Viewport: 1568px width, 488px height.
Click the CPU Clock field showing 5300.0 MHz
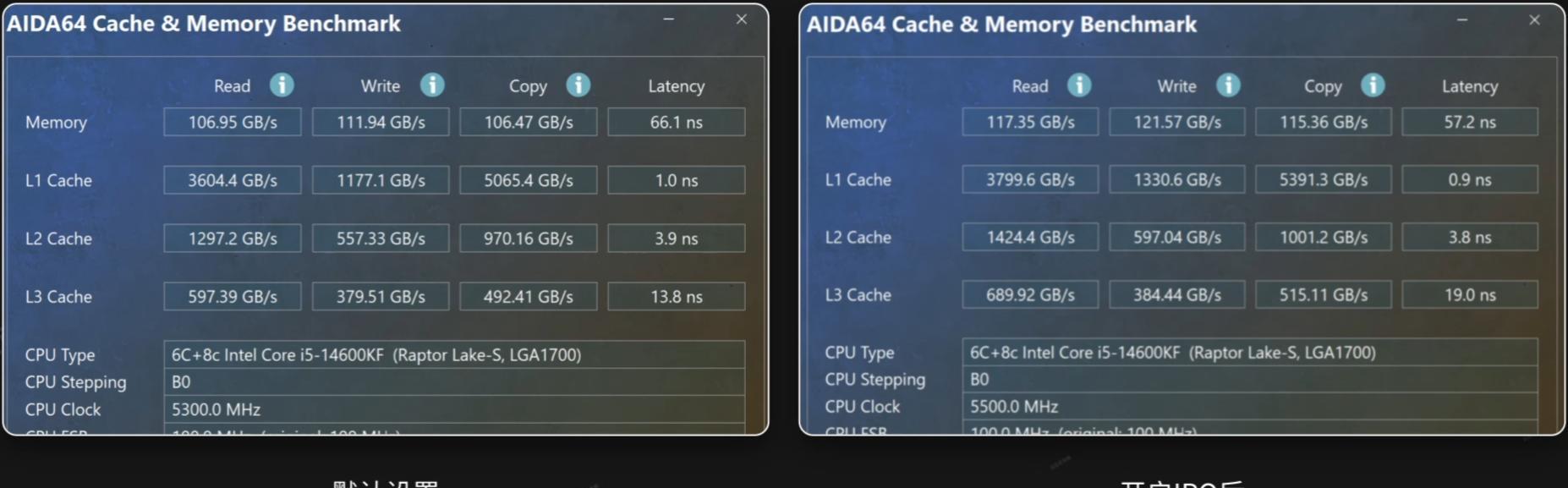click(453, 409)
